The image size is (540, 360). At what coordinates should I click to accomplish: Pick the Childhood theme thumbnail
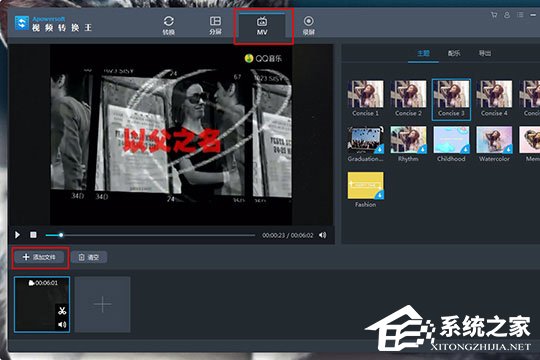(451, 140)
